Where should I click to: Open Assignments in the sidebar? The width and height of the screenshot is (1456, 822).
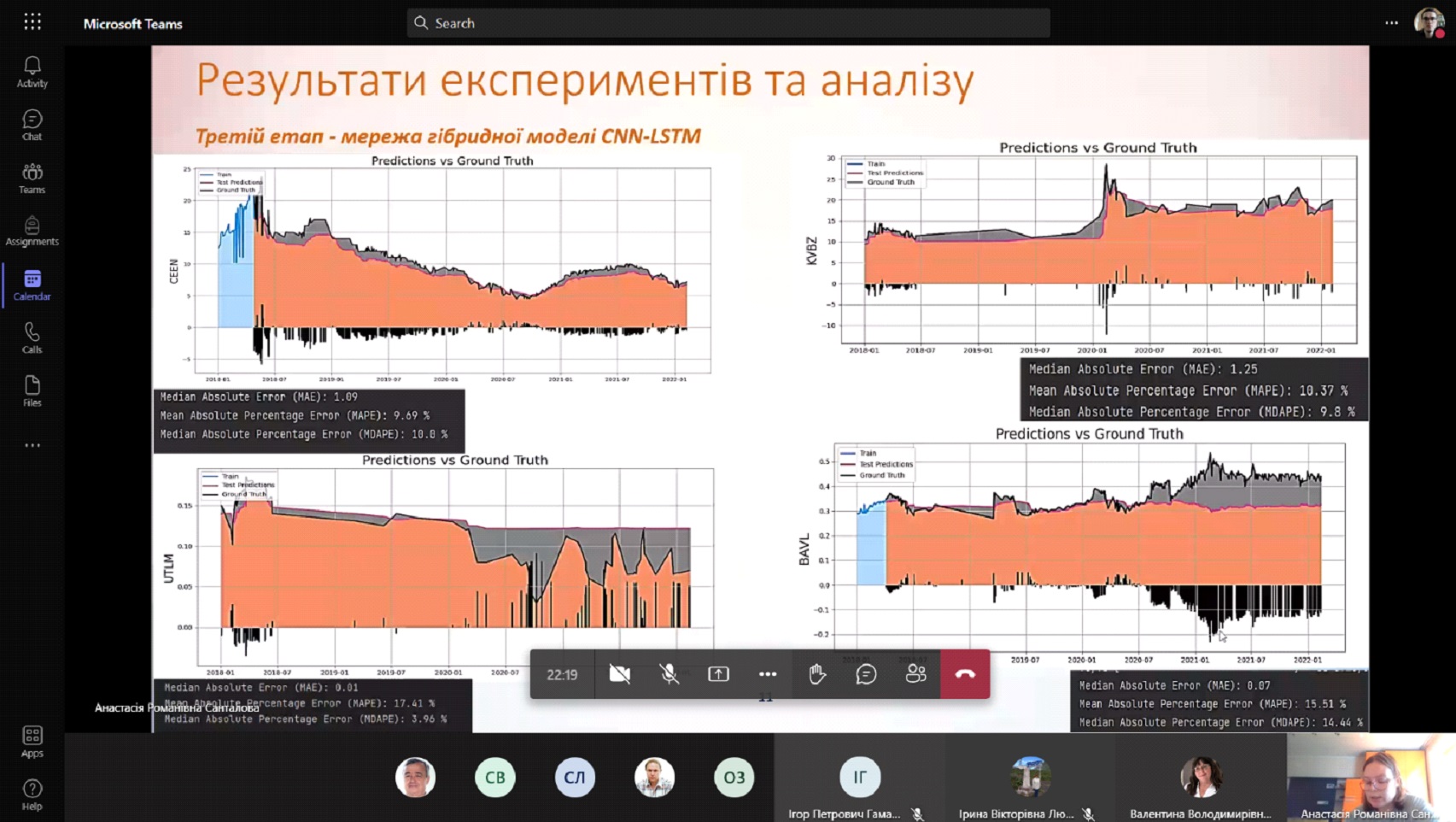(x=32, y=231)
